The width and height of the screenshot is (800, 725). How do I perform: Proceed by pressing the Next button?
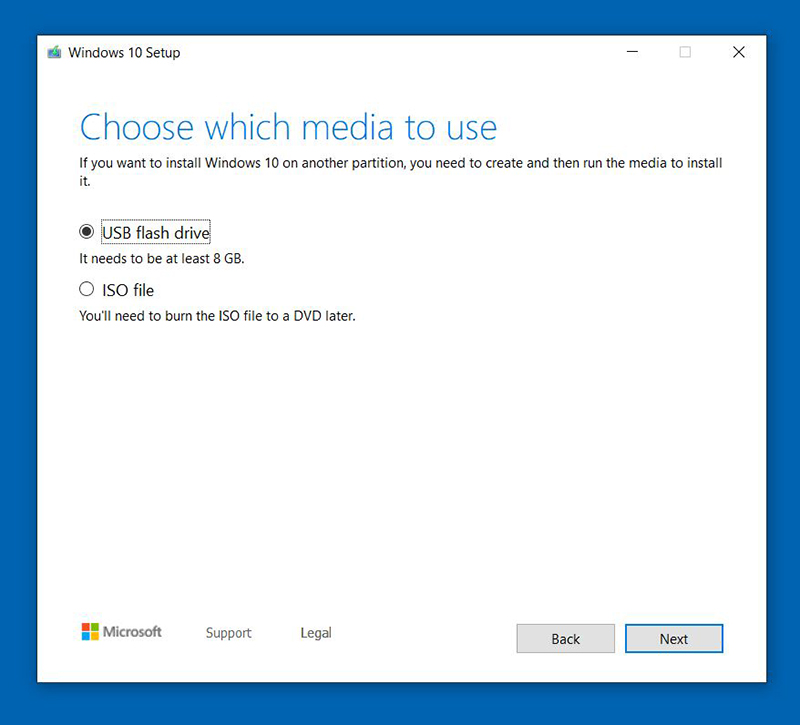point(673,639)
